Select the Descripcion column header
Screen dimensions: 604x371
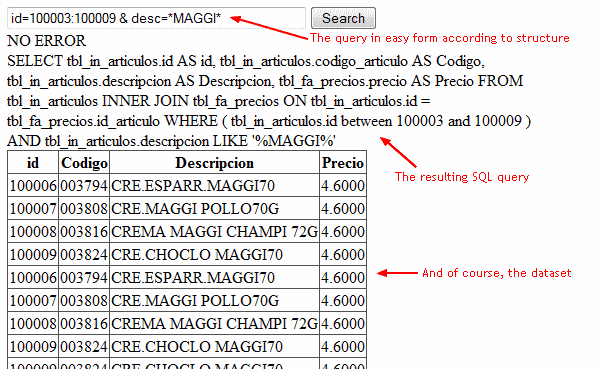[215, 163]
